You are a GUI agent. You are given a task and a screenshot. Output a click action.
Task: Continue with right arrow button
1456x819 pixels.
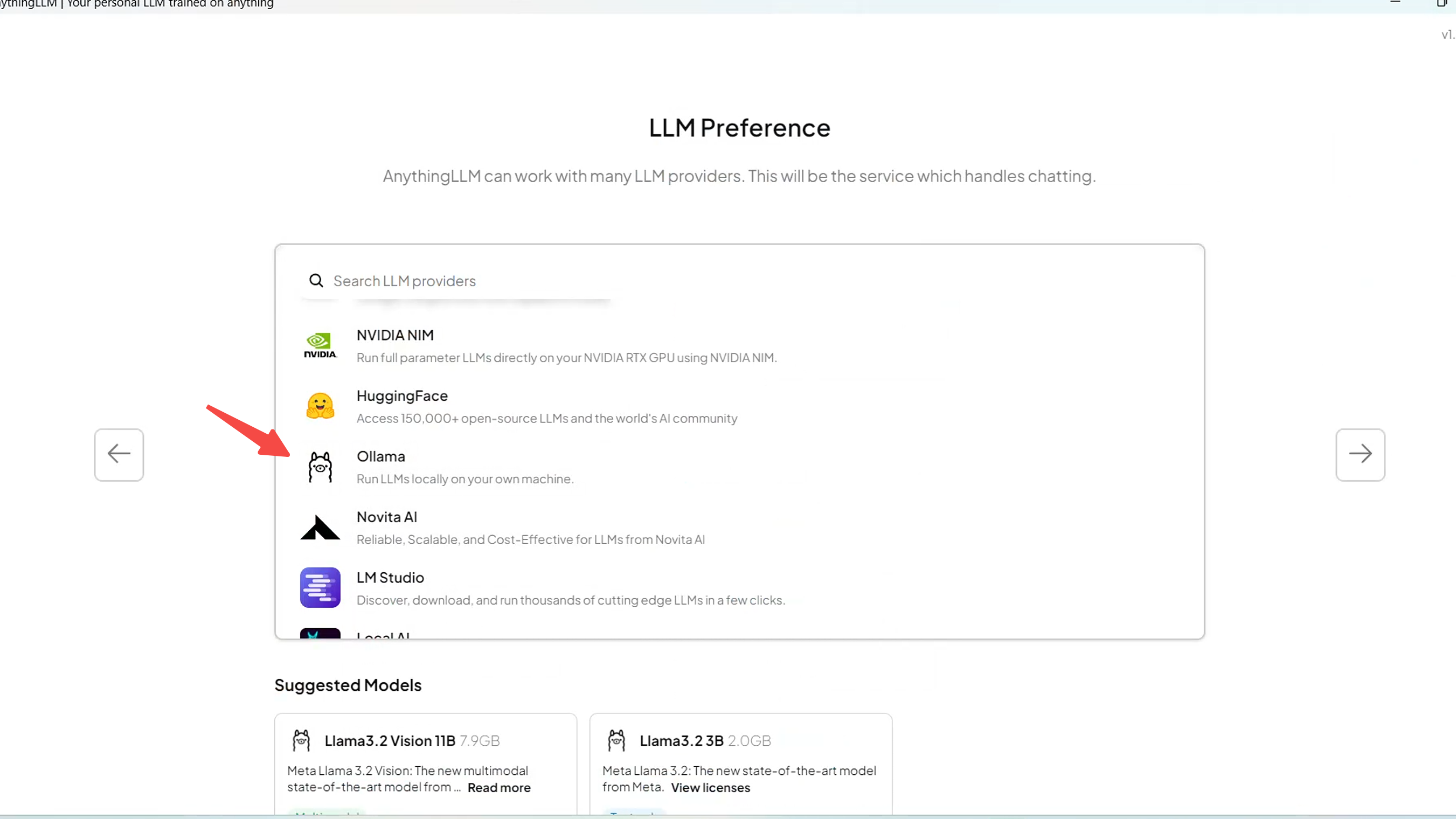click(x=1360, y=454)
